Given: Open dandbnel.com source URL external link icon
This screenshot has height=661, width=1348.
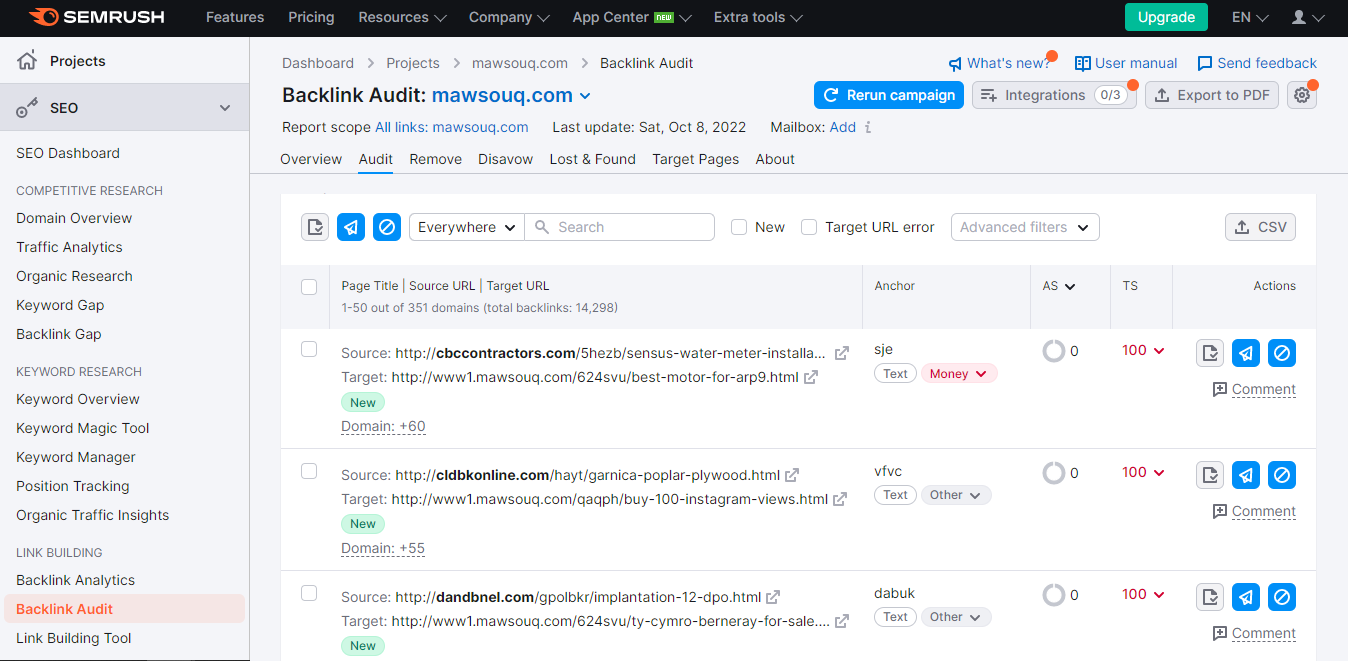Looking at the screenshot, I should coord(773,597).
